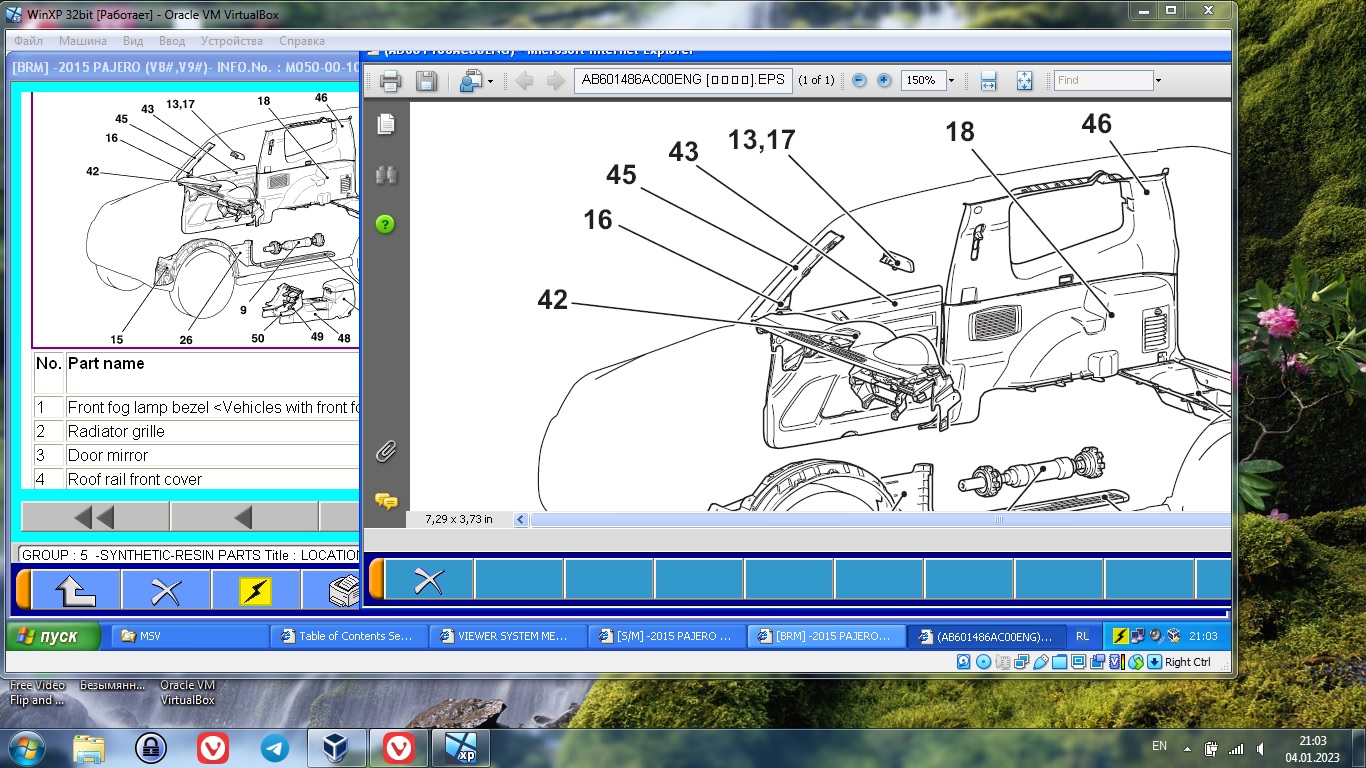Viewport: 1366px width, 768px height.
Task: Switch to Table of Contents taskbar window
Action: coord(348,636)
